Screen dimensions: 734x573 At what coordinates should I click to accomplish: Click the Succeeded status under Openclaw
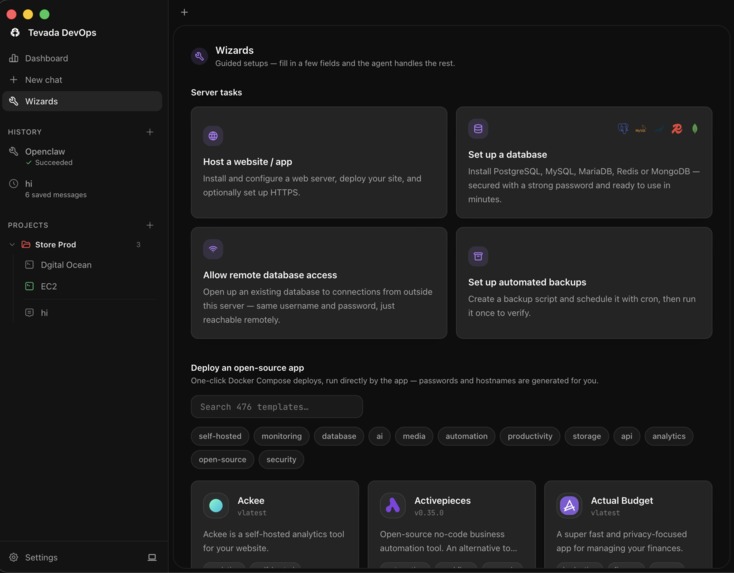coord(50,162)
